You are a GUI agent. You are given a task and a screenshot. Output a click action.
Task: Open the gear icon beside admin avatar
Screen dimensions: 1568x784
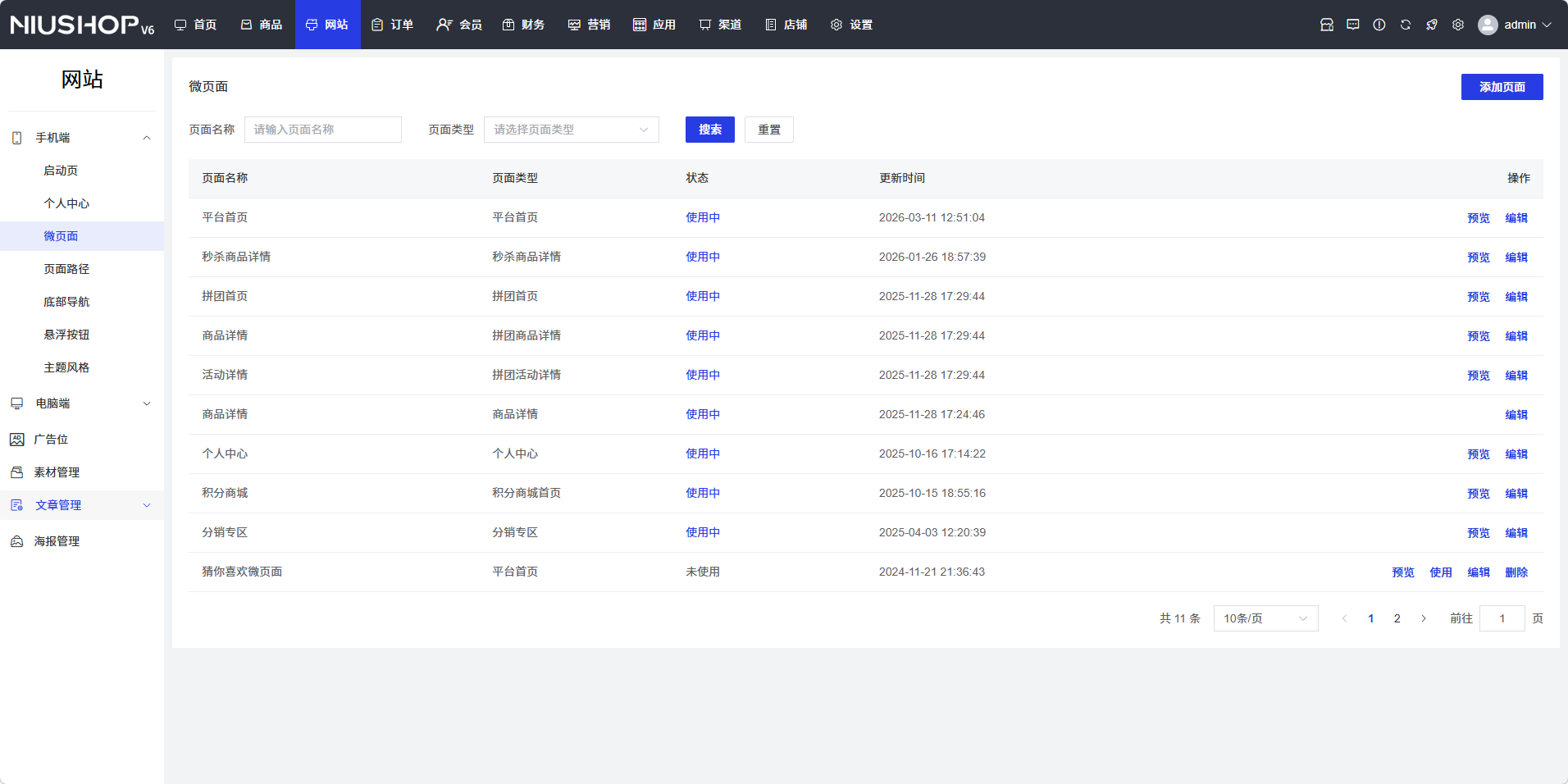(x=1457, y=25)
